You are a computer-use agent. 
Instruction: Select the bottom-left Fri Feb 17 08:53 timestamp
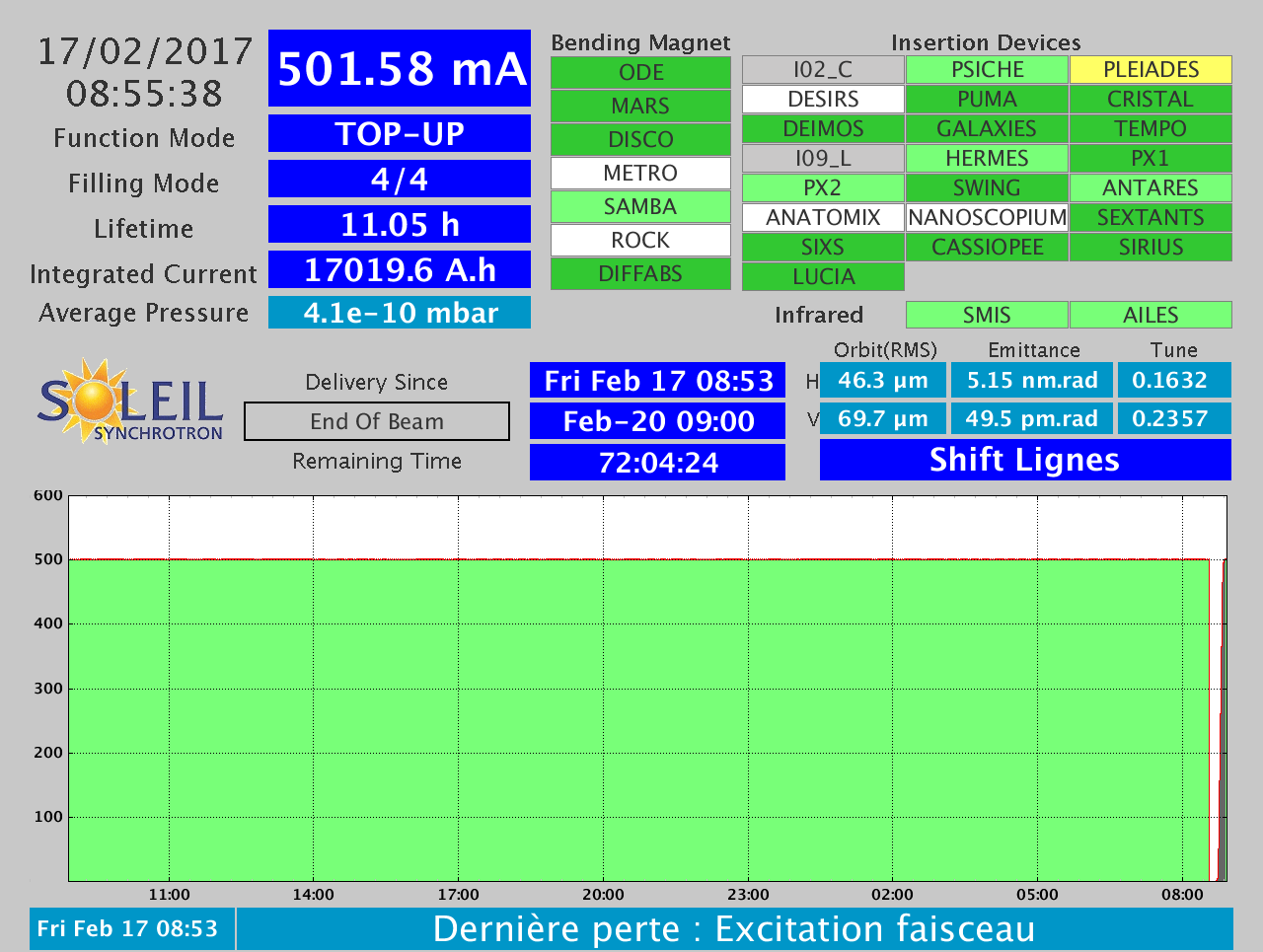(x=132, y=929)
